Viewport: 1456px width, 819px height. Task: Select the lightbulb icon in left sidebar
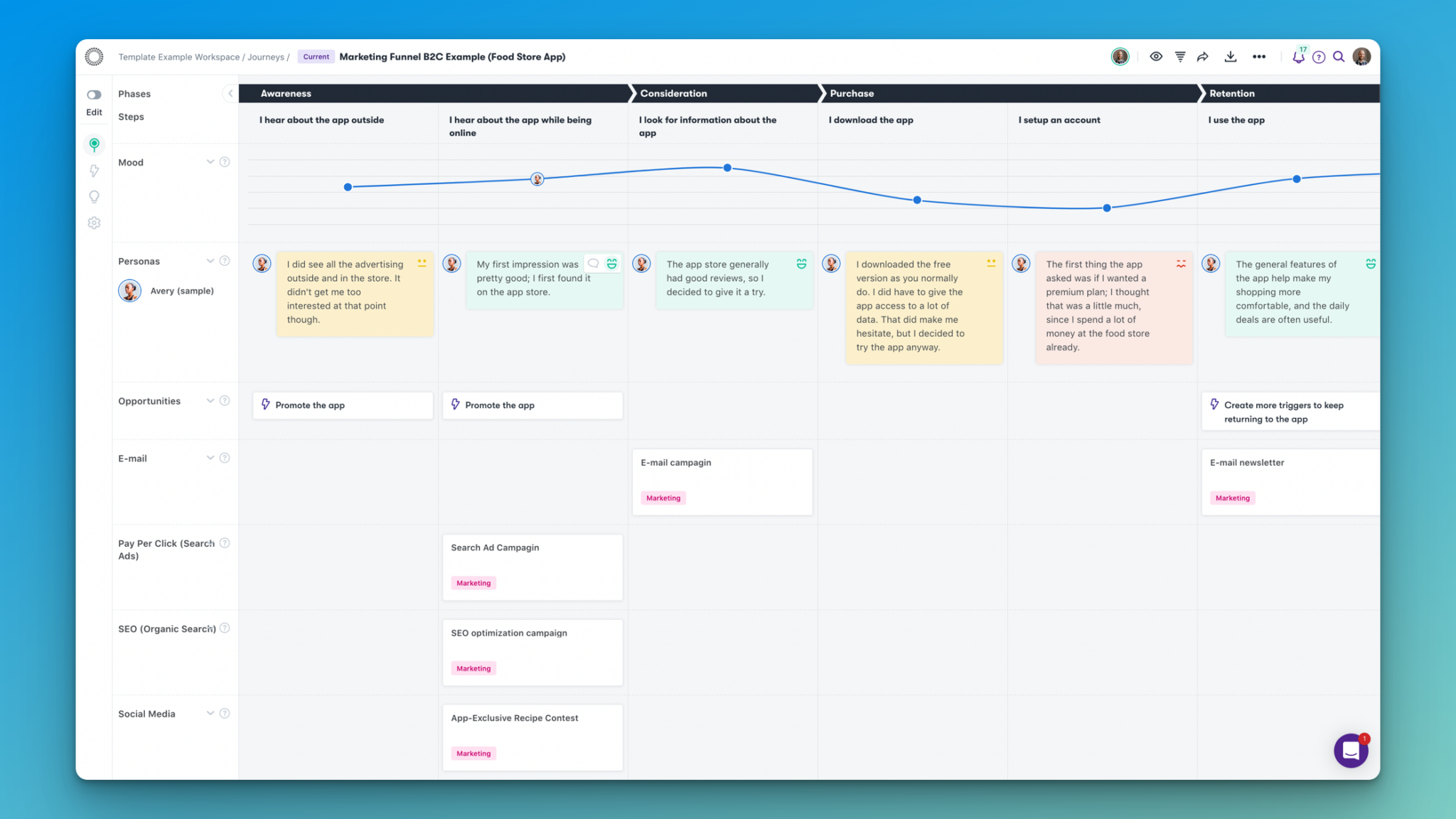point(94,197)
